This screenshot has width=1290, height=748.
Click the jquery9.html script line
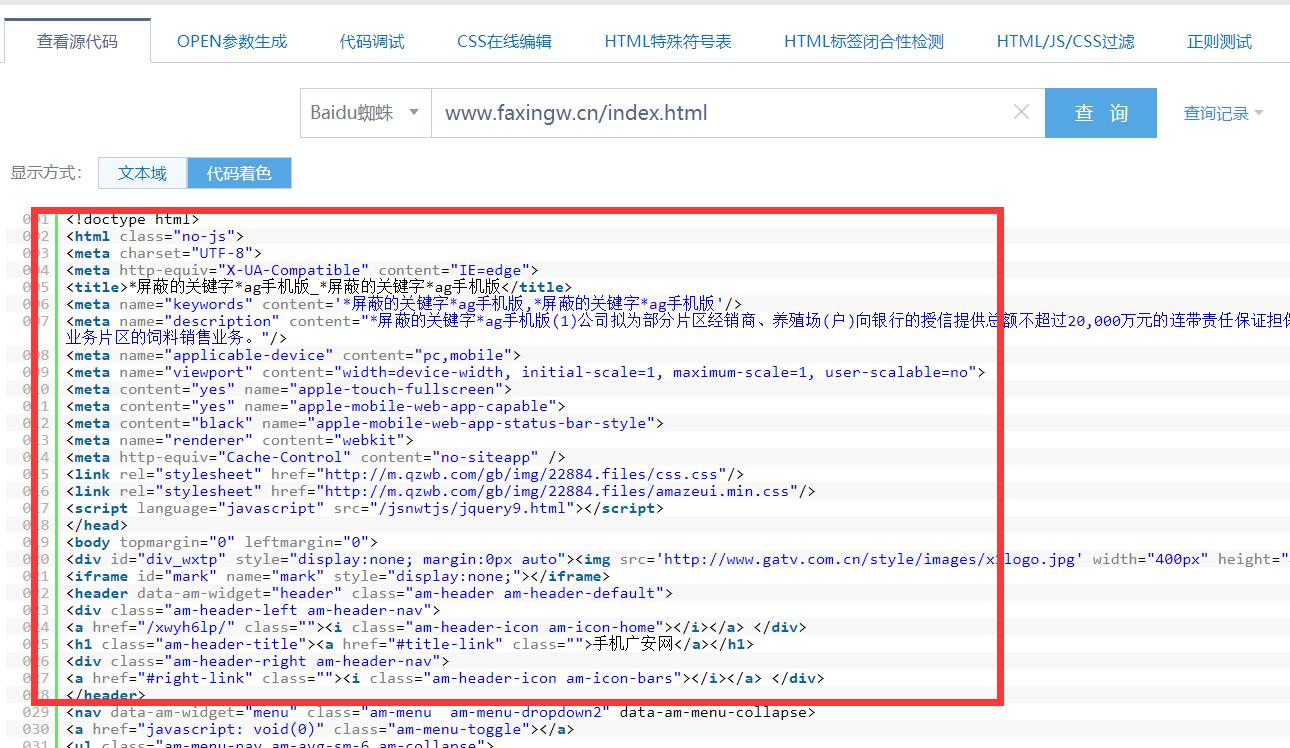[x=365, y=508]
